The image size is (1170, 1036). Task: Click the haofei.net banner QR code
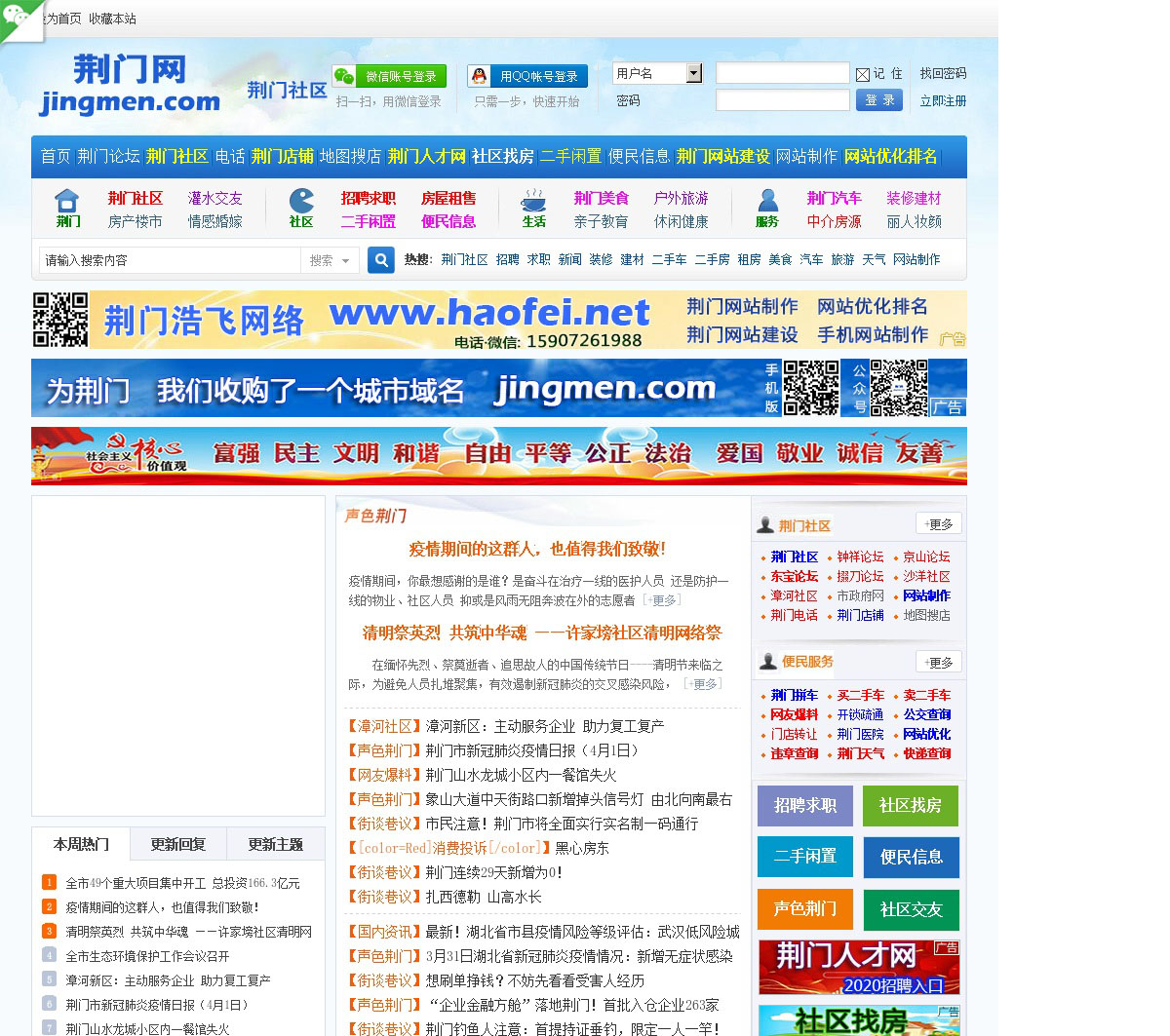(x=60, y=320)
